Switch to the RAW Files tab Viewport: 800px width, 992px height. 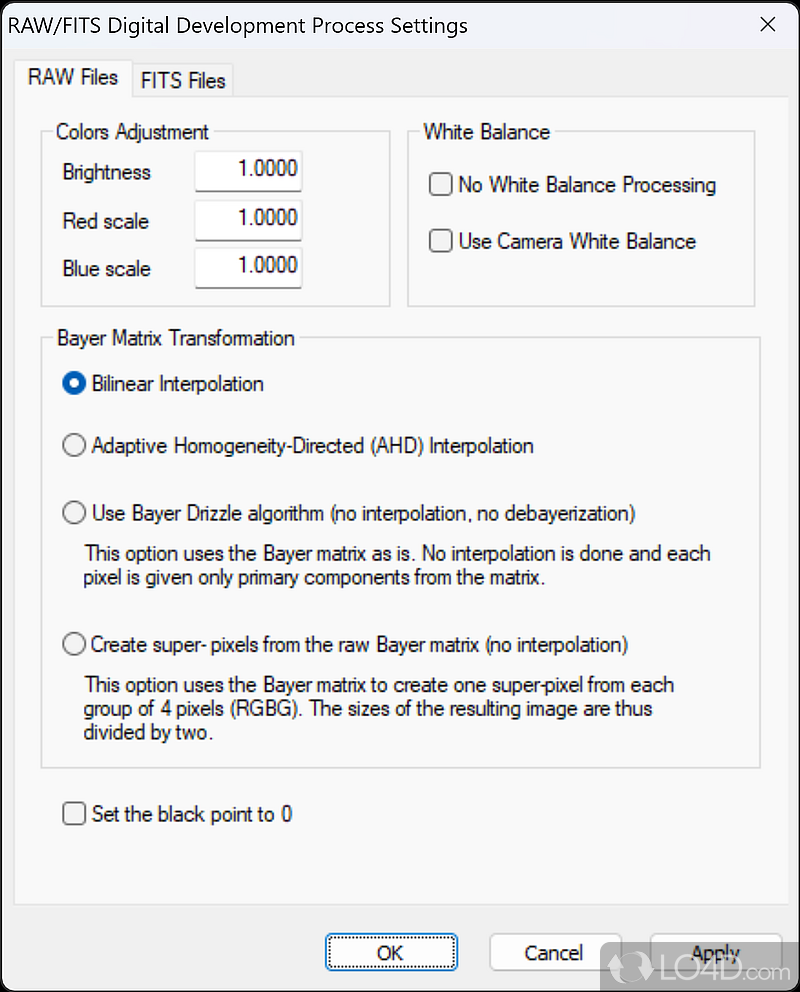coord(73,77)
